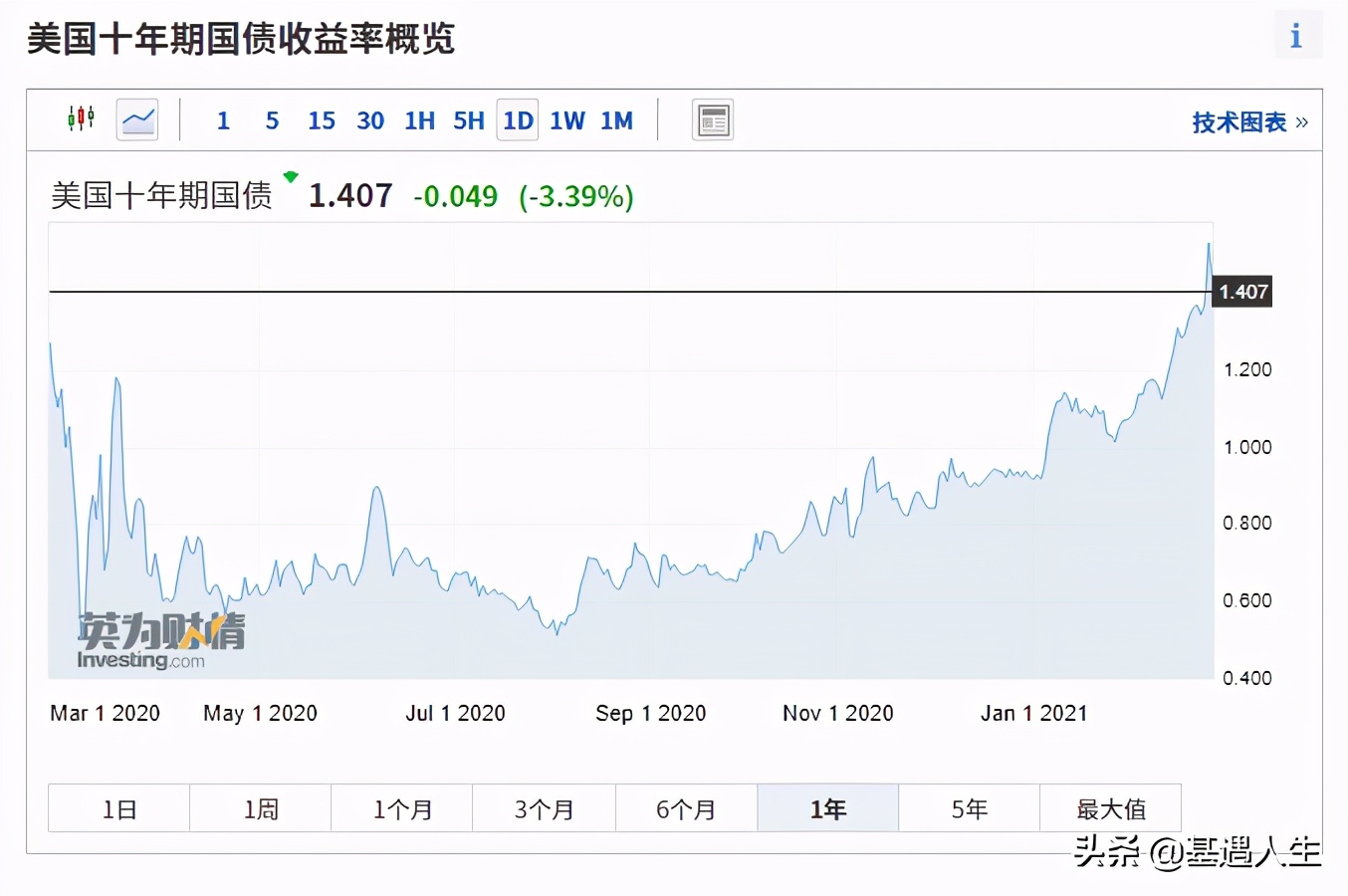
Task: Click the green price change arrow
Action: 290,176
